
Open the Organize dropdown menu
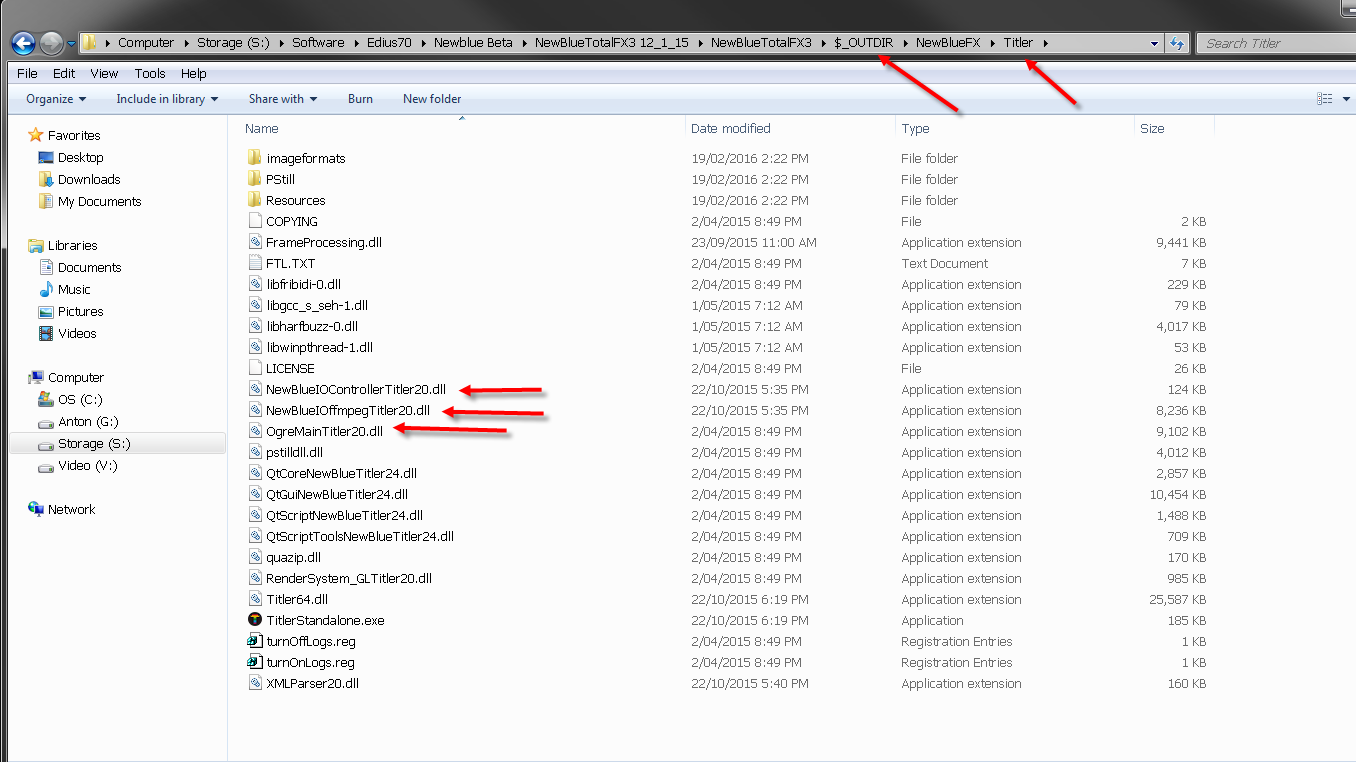pyautogui.click(x=56, y=99)
